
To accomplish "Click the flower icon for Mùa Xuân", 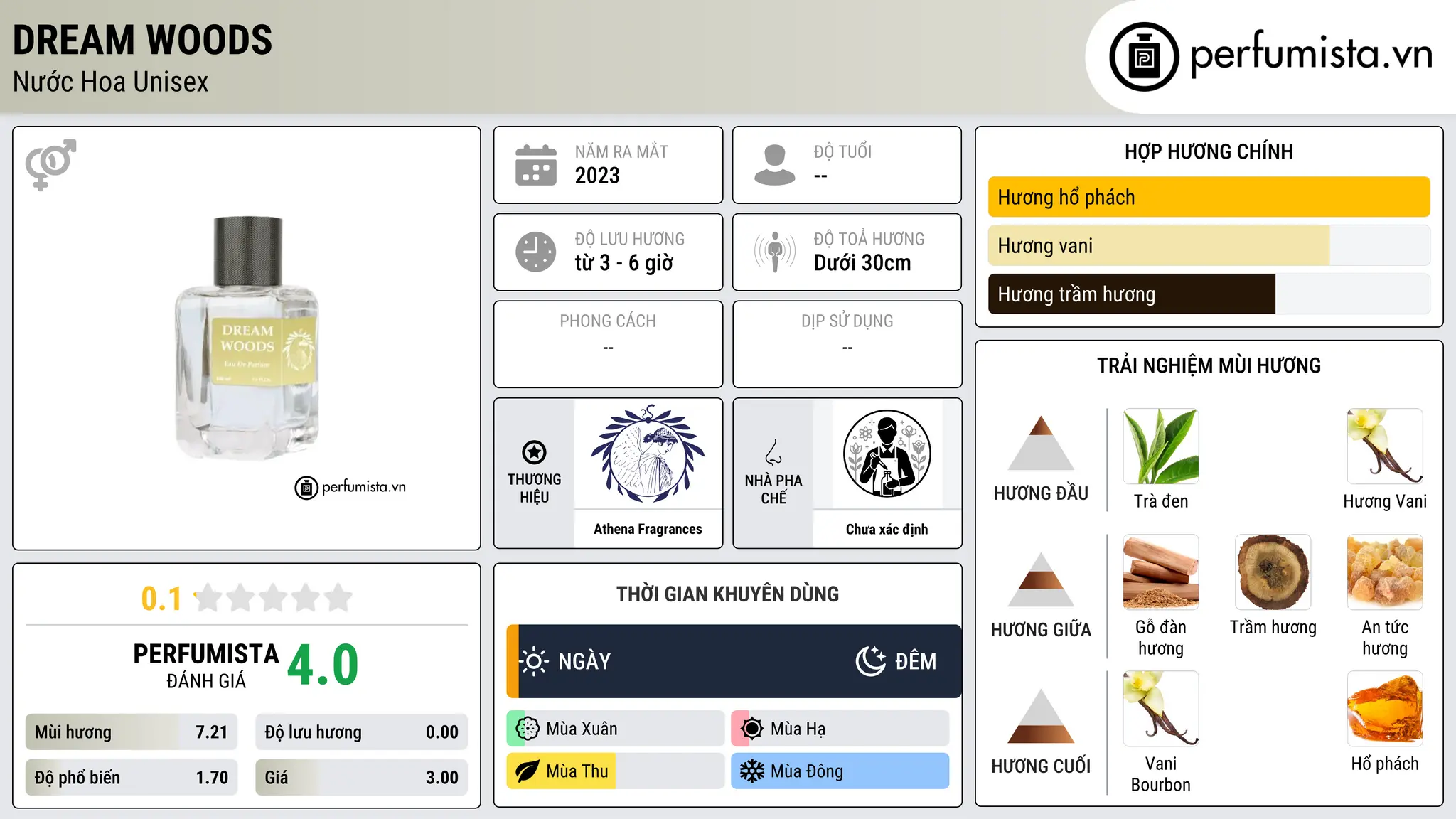I will tap(528, 729).
